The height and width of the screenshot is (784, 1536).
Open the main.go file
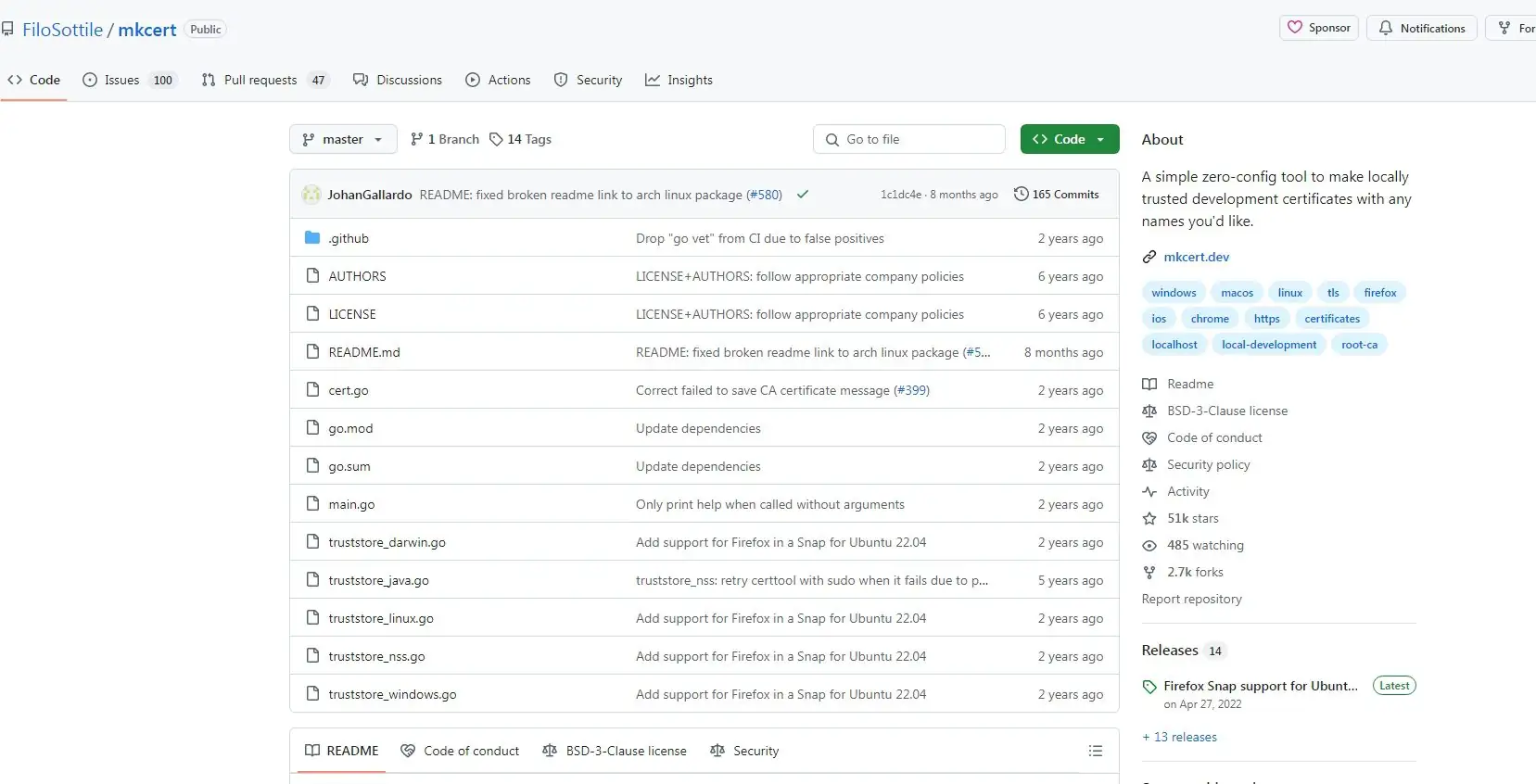pyautogui.click(x=351, y=504)
